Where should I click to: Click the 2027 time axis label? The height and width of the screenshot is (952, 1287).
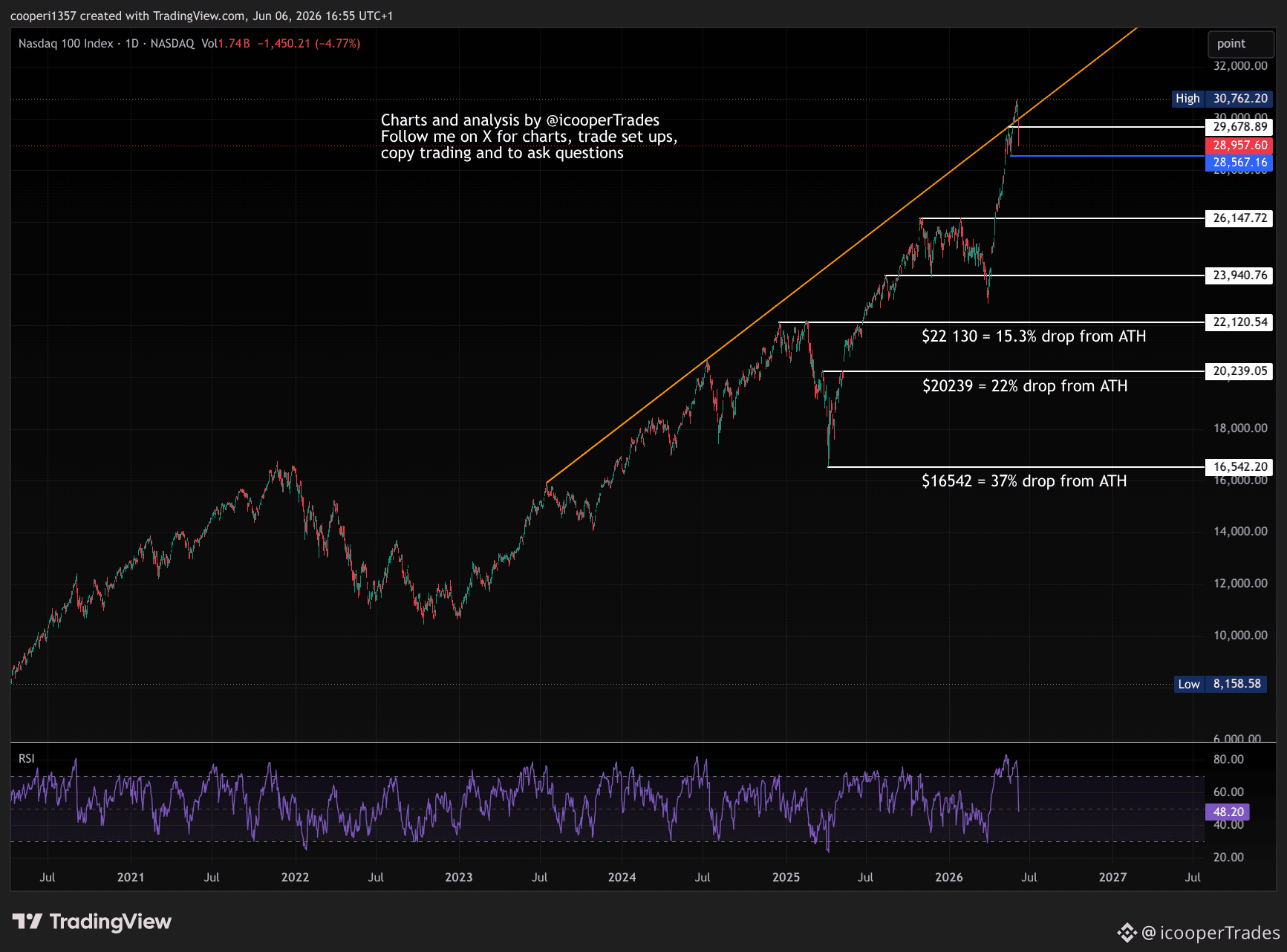coord(1112,877)
